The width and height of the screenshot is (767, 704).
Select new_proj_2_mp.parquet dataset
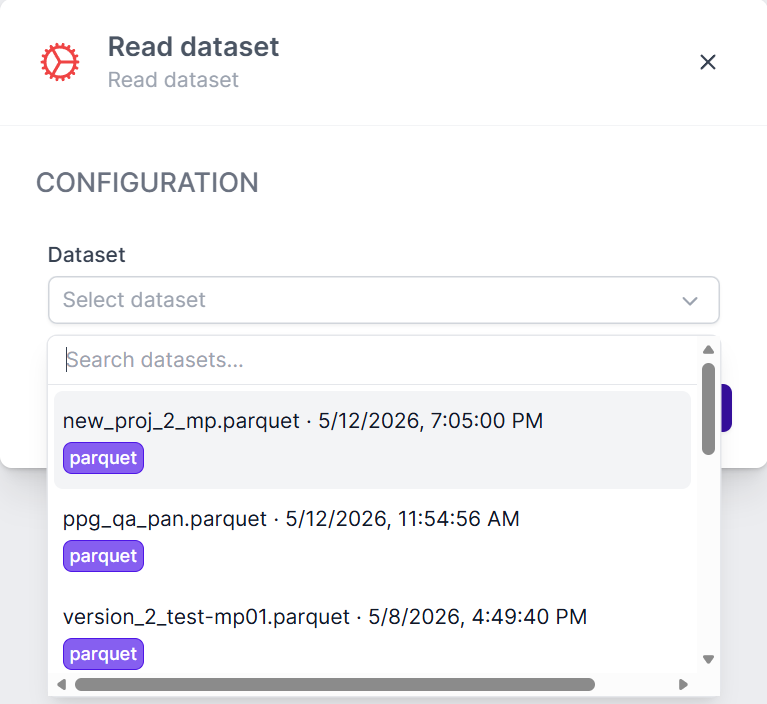point(372,440)
